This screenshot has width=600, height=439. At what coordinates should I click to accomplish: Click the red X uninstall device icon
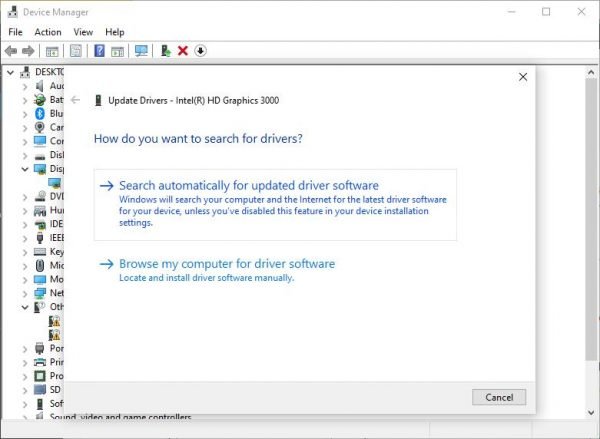click(x=183, y=51)
